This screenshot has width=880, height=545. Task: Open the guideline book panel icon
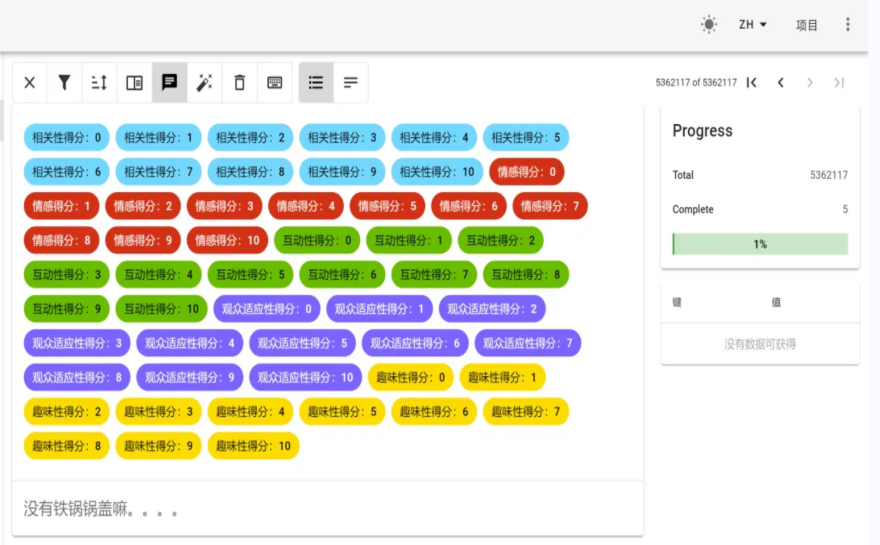pos(134,83)
